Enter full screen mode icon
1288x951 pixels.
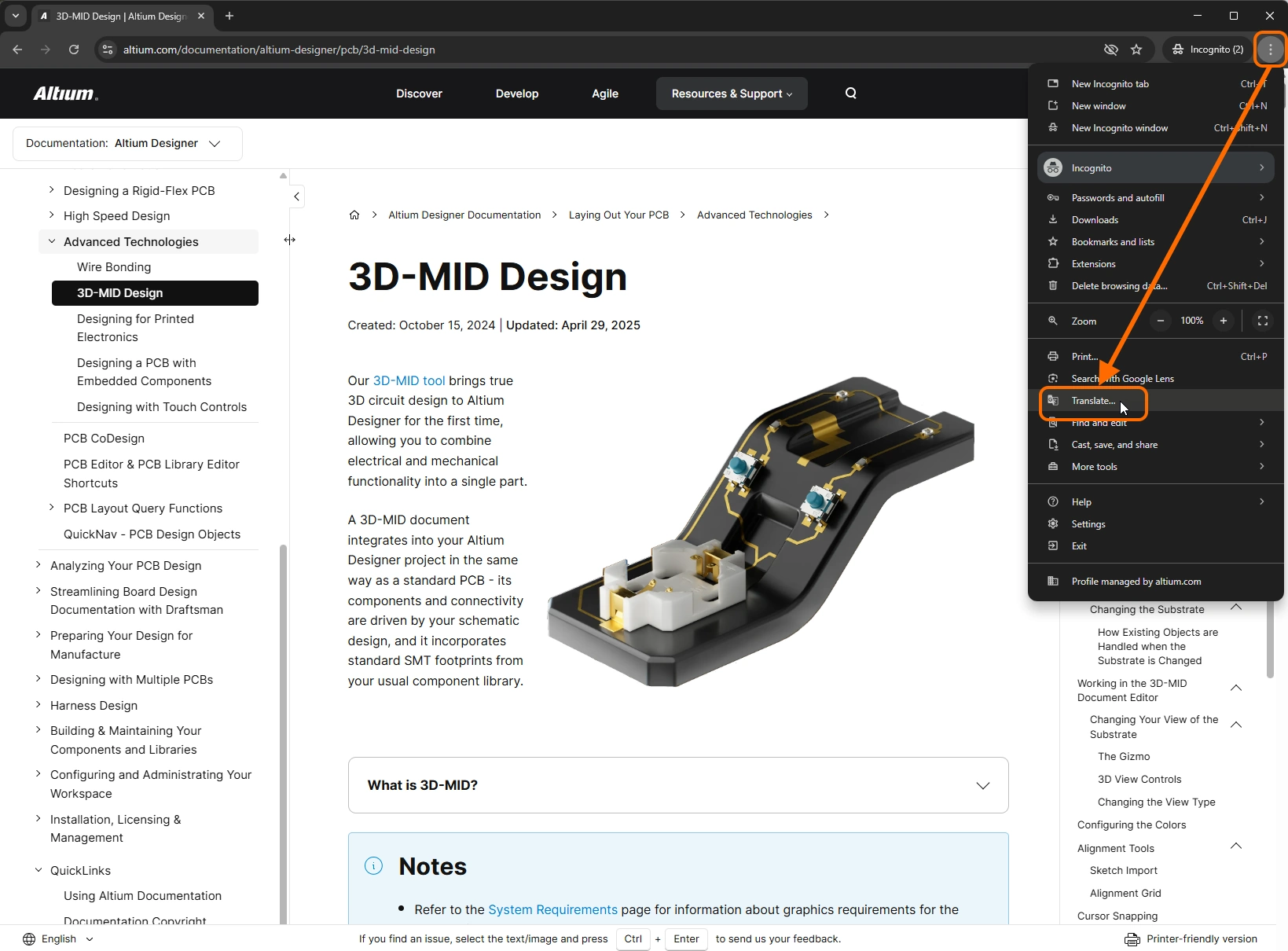point(1263,321)
